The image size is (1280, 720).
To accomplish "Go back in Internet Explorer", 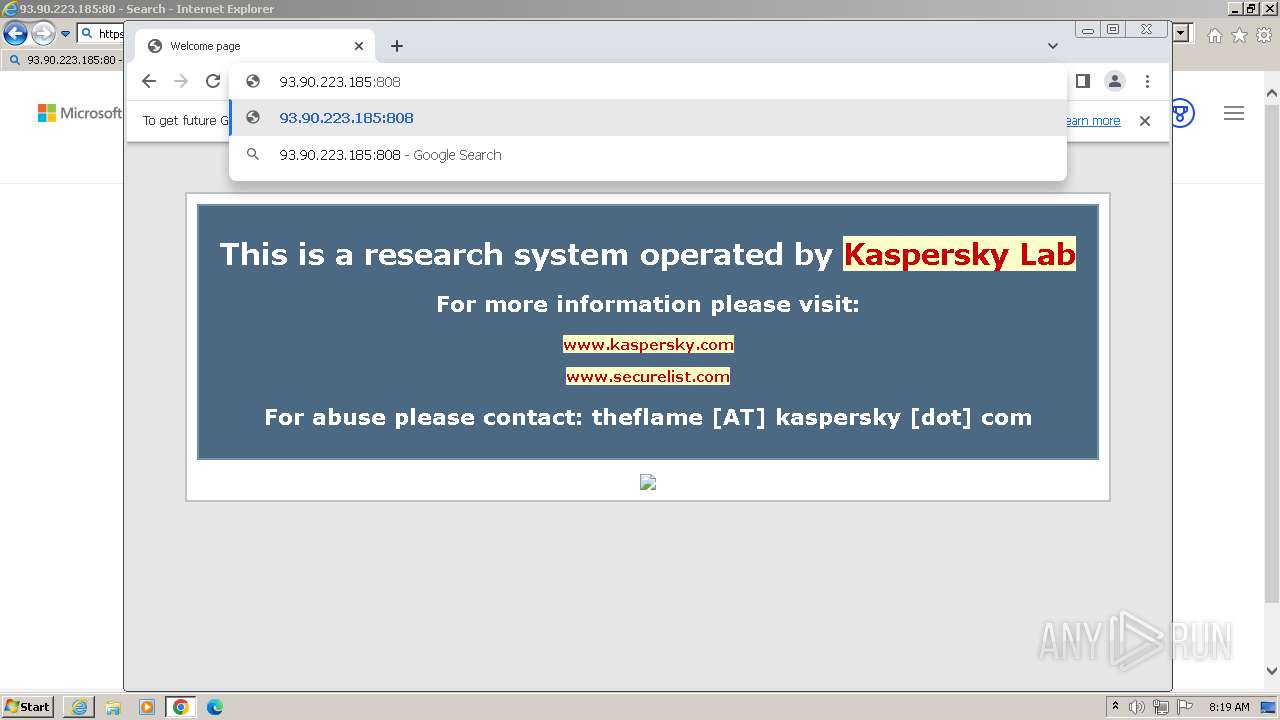I will 15,34.
